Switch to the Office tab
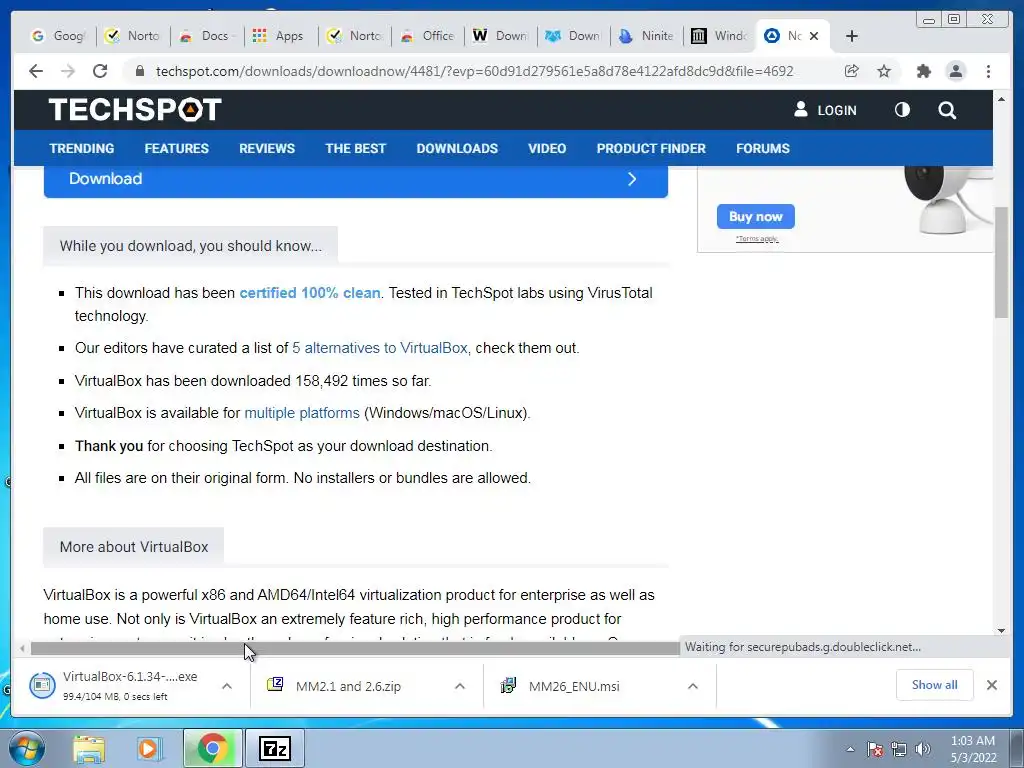Image resolution: width=1024 pixels, height=768 pixels. 430,36
